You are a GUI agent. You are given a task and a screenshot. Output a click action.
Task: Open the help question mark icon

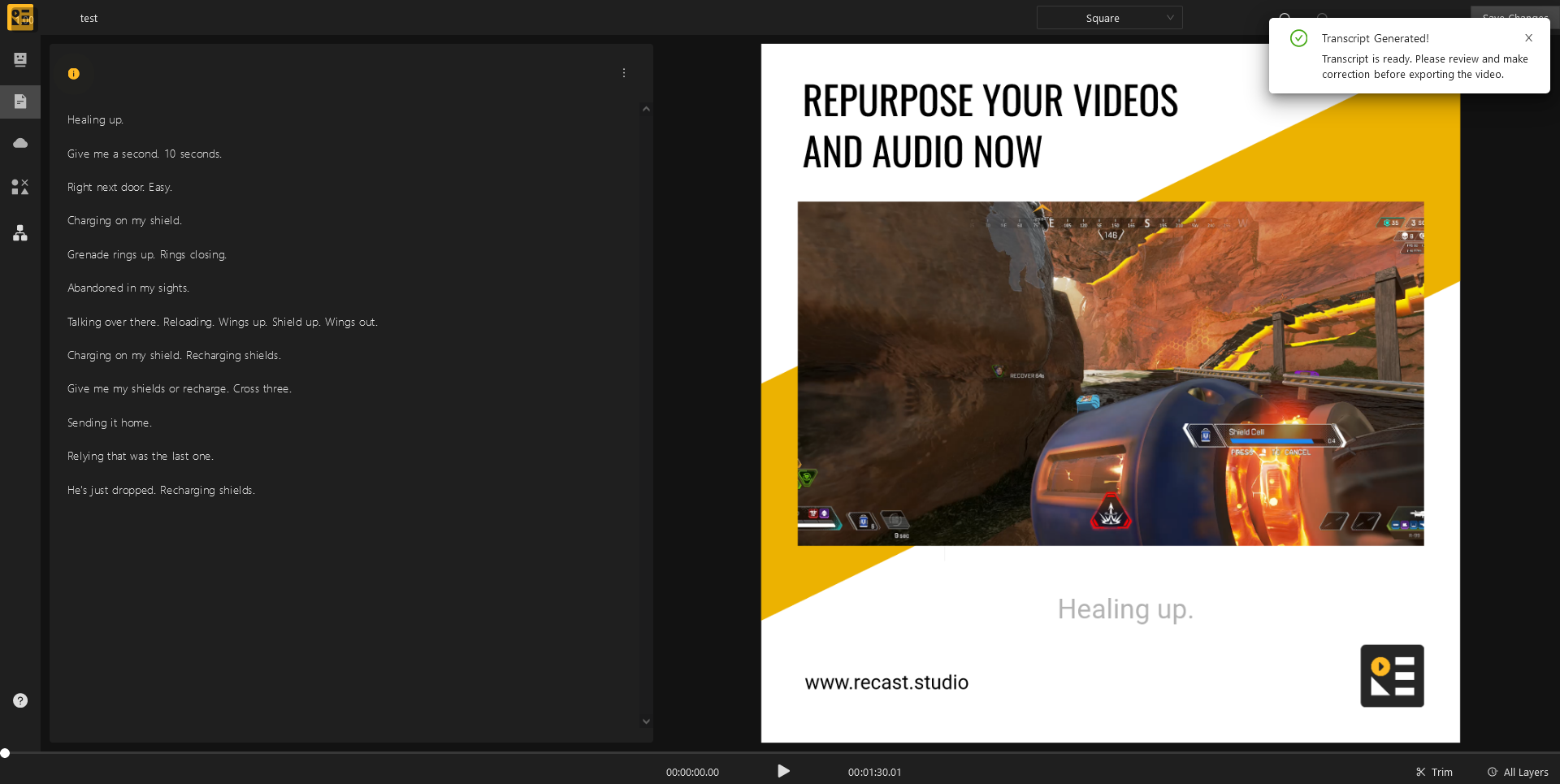pyautogui.click(x=20, y=700)
